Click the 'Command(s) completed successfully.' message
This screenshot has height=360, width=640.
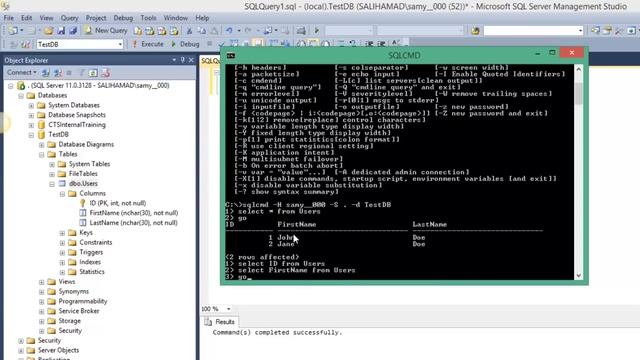pos(277,333)
